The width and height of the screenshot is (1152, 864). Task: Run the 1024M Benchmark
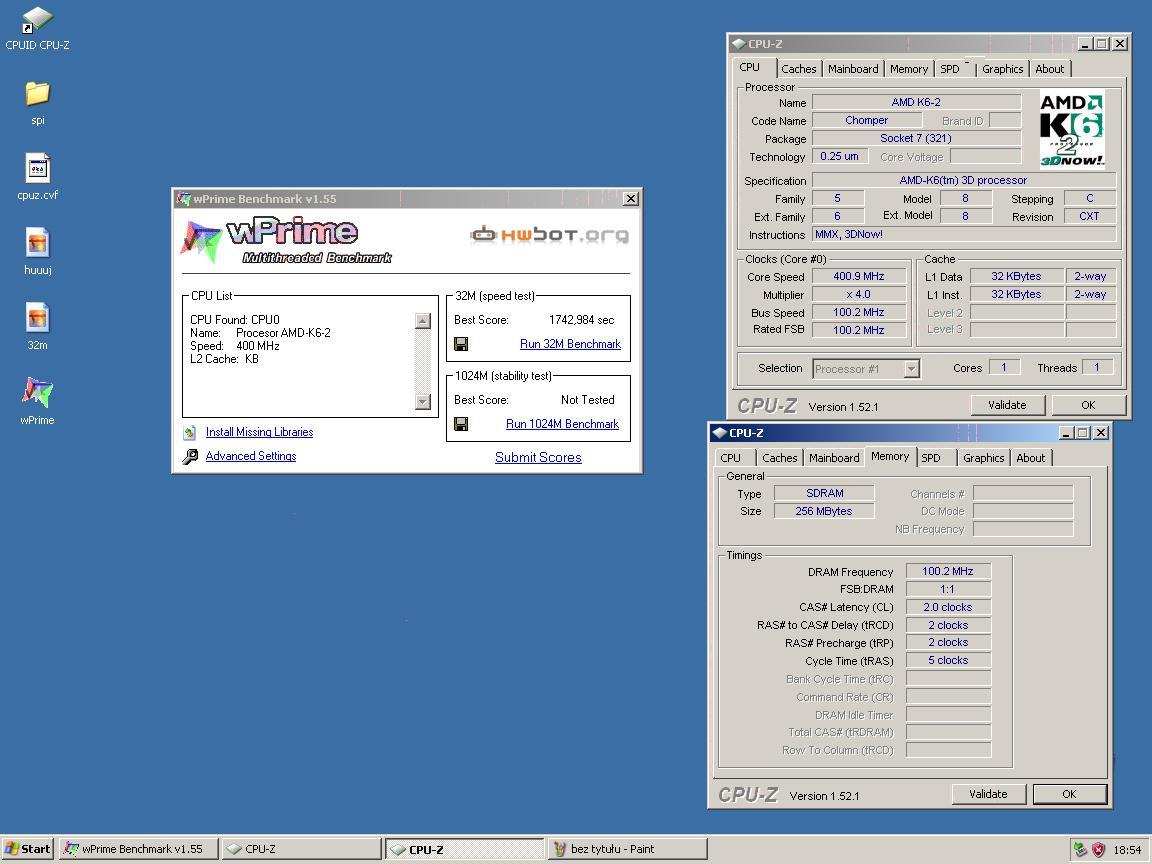click(562, 424)
